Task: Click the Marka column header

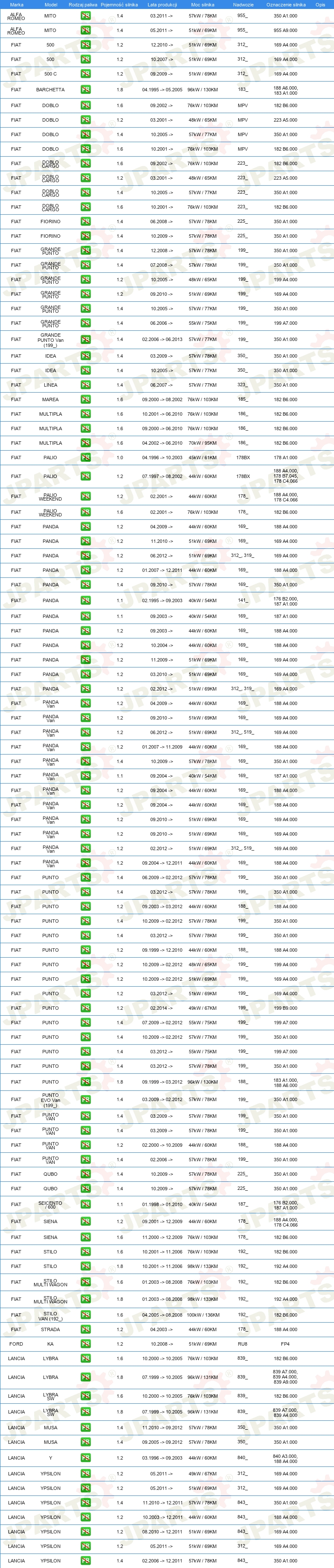Action: tap(17, 4)
